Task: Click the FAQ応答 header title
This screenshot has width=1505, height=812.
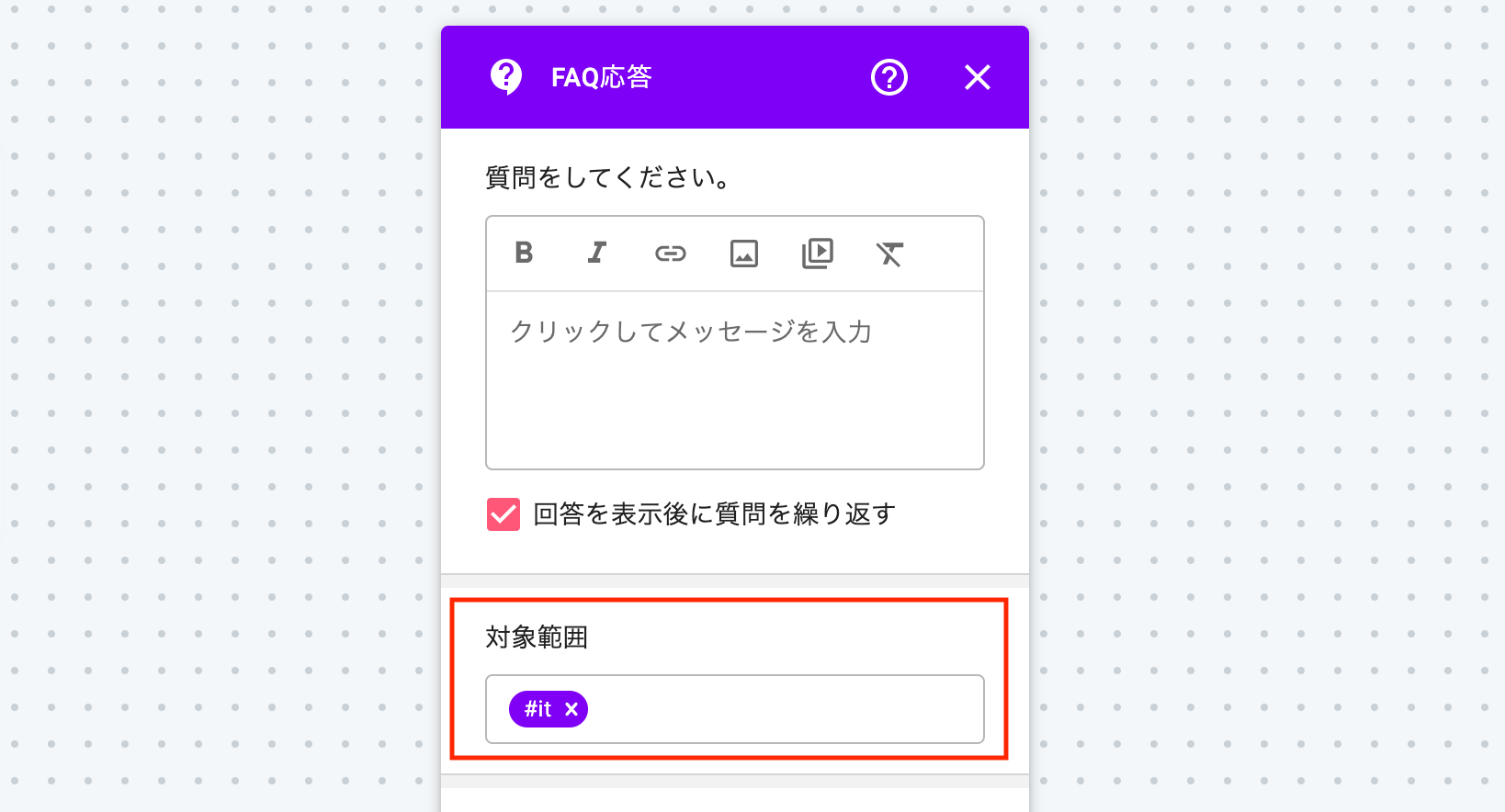Action: point(602,77)
